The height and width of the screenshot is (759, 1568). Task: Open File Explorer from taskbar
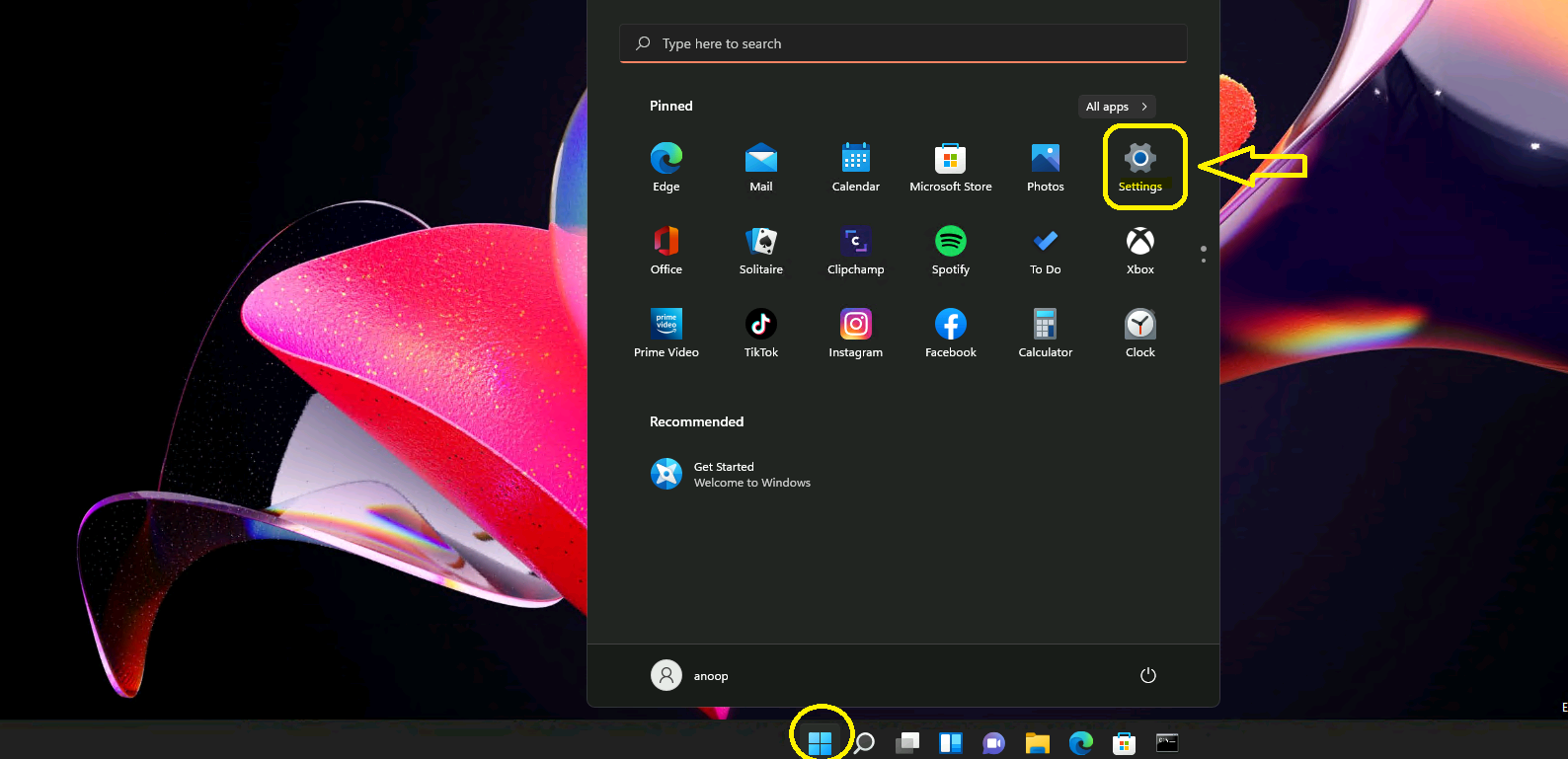point(1038,743)
